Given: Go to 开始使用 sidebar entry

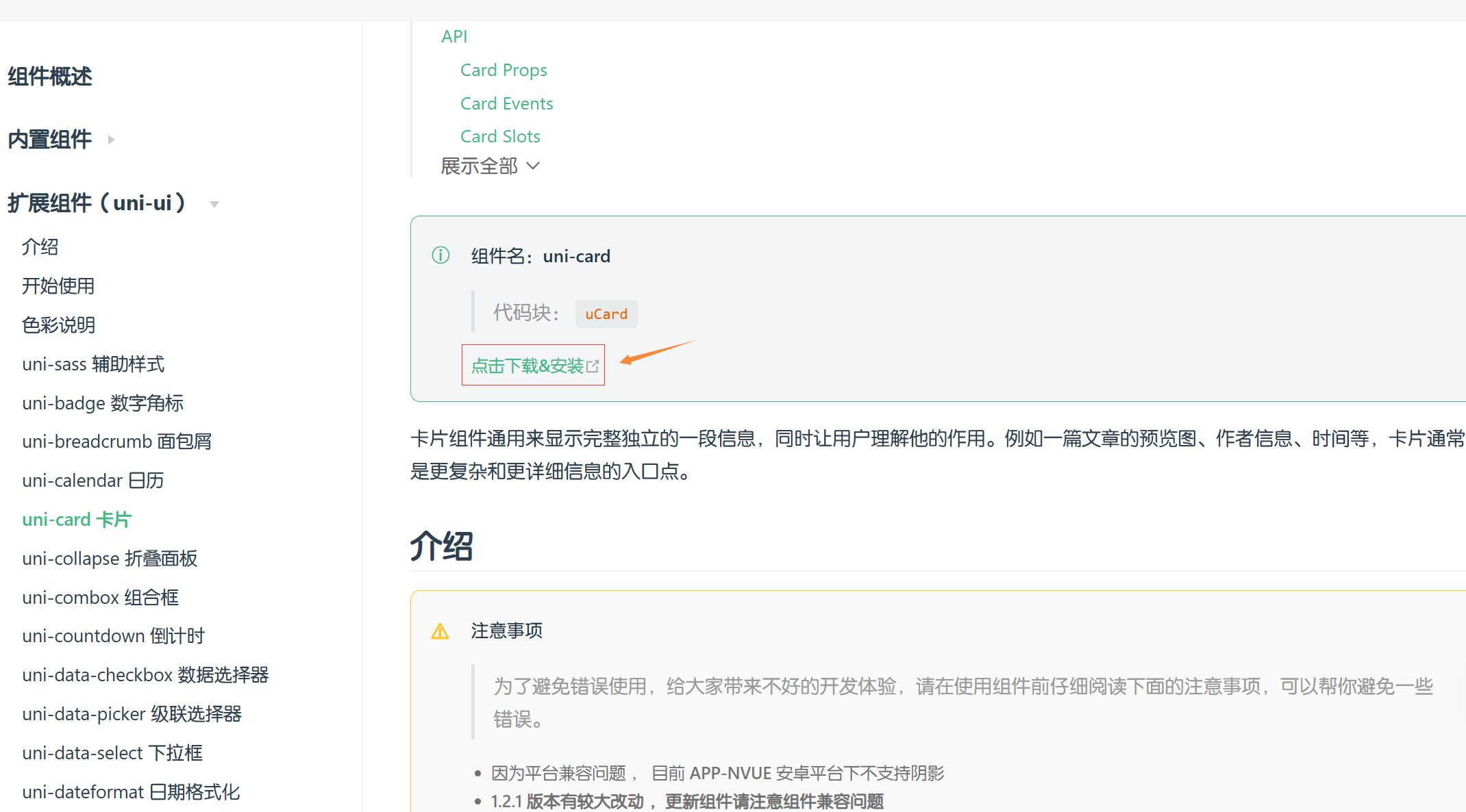Looking at the screenshot, I should tap(58, 286).
